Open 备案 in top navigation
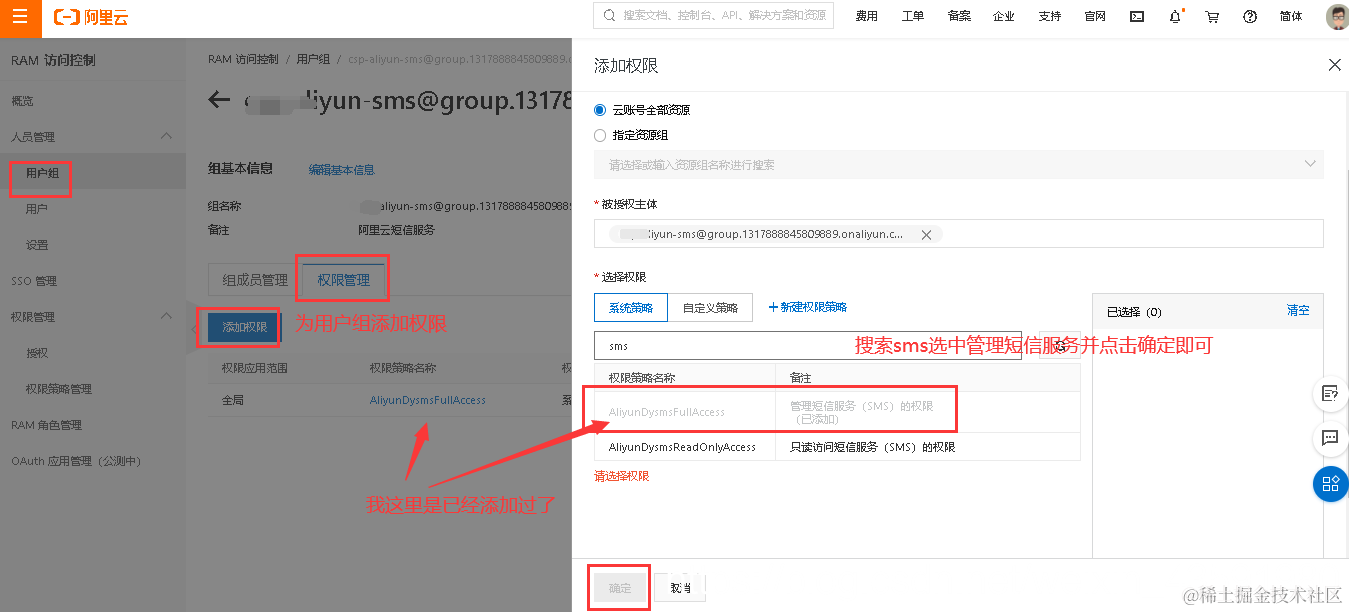 (x=959, y=16)
